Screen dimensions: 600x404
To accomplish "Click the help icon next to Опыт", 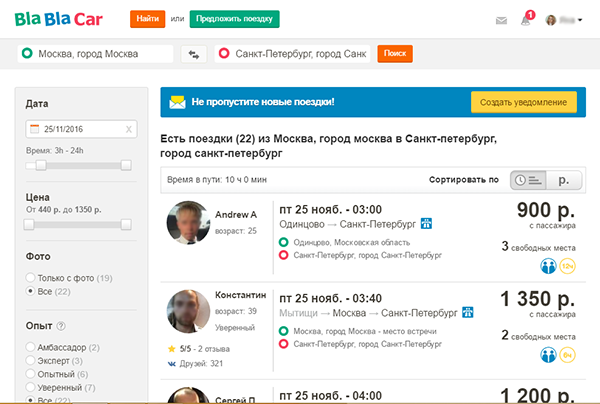I will tap(62, 326).
